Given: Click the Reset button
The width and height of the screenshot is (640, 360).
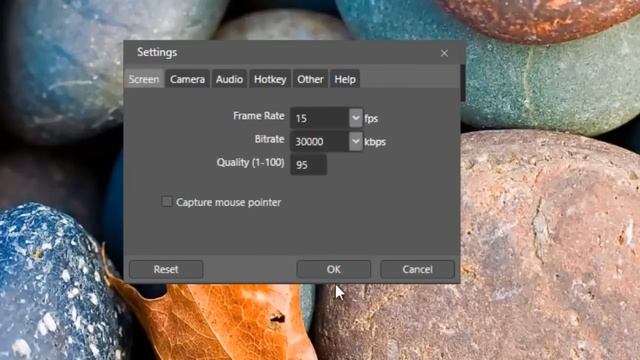Looking at the screenshot, I should click(166, 269).
